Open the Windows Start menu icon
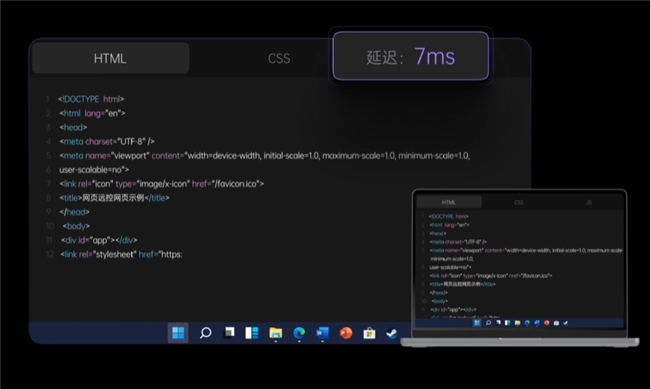The image size is (650, 389). [178, 333]
